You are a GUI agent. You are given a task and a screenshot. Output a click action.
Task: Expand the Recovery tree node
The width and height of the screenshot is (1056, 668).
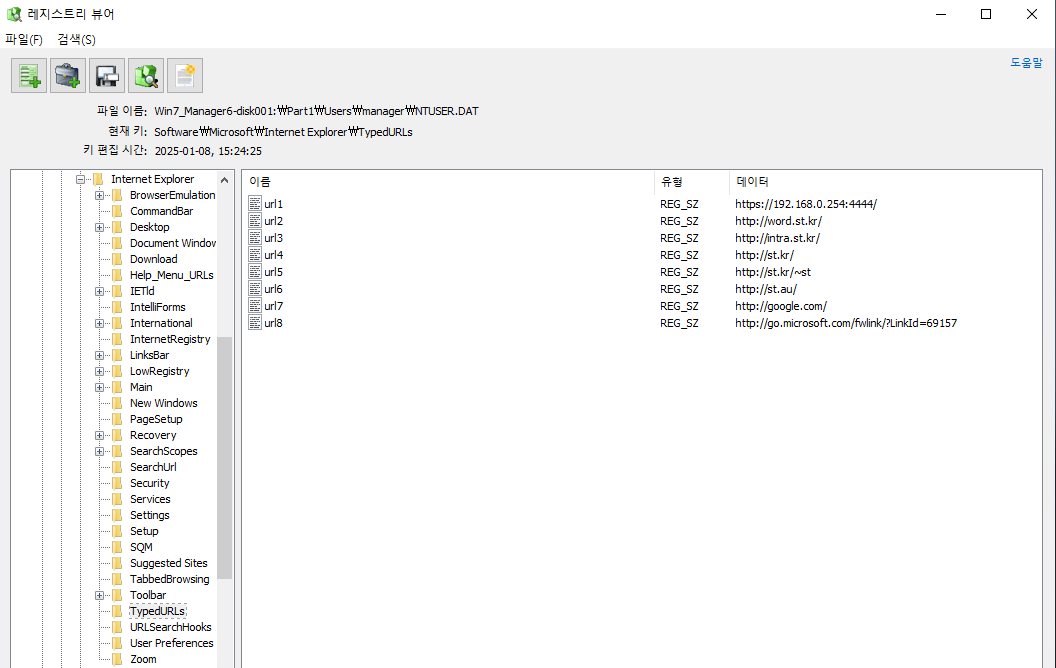point(99,436)
